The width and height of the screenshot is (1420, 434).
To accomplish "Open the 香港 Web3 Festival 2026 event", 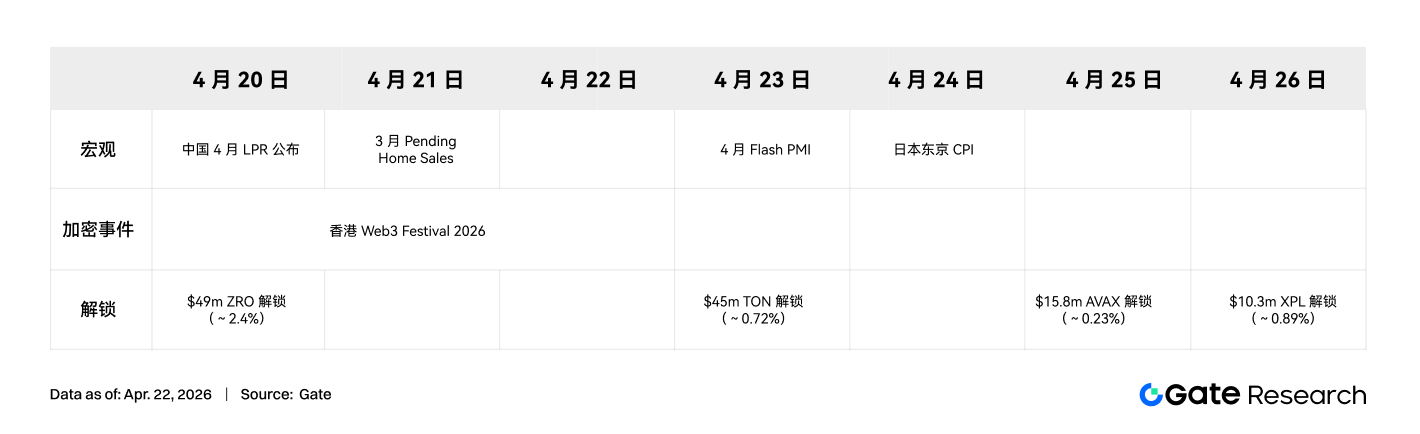I will click(407, 231).
